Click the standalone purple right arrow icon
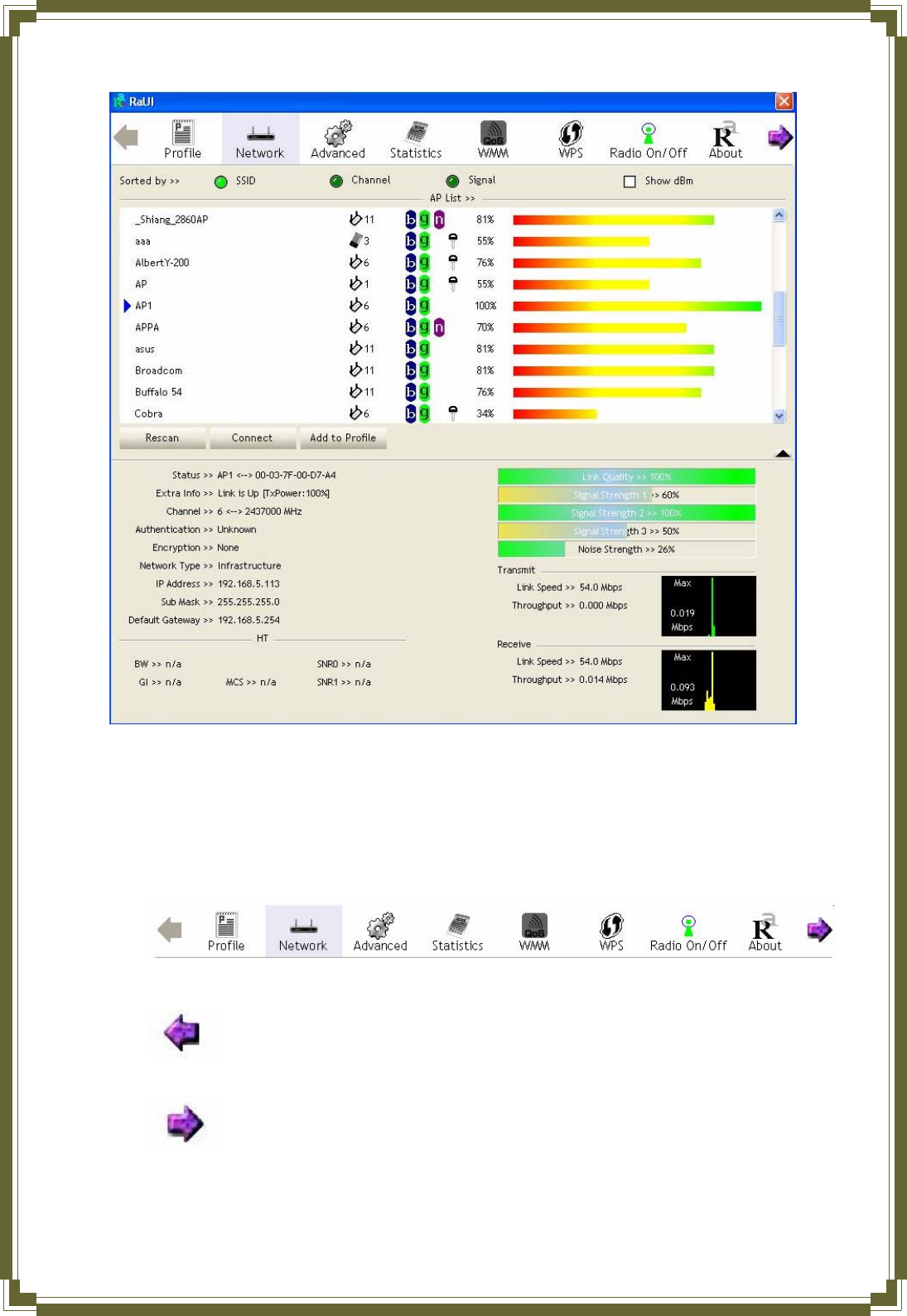907x1316 pixels. 185,1124
